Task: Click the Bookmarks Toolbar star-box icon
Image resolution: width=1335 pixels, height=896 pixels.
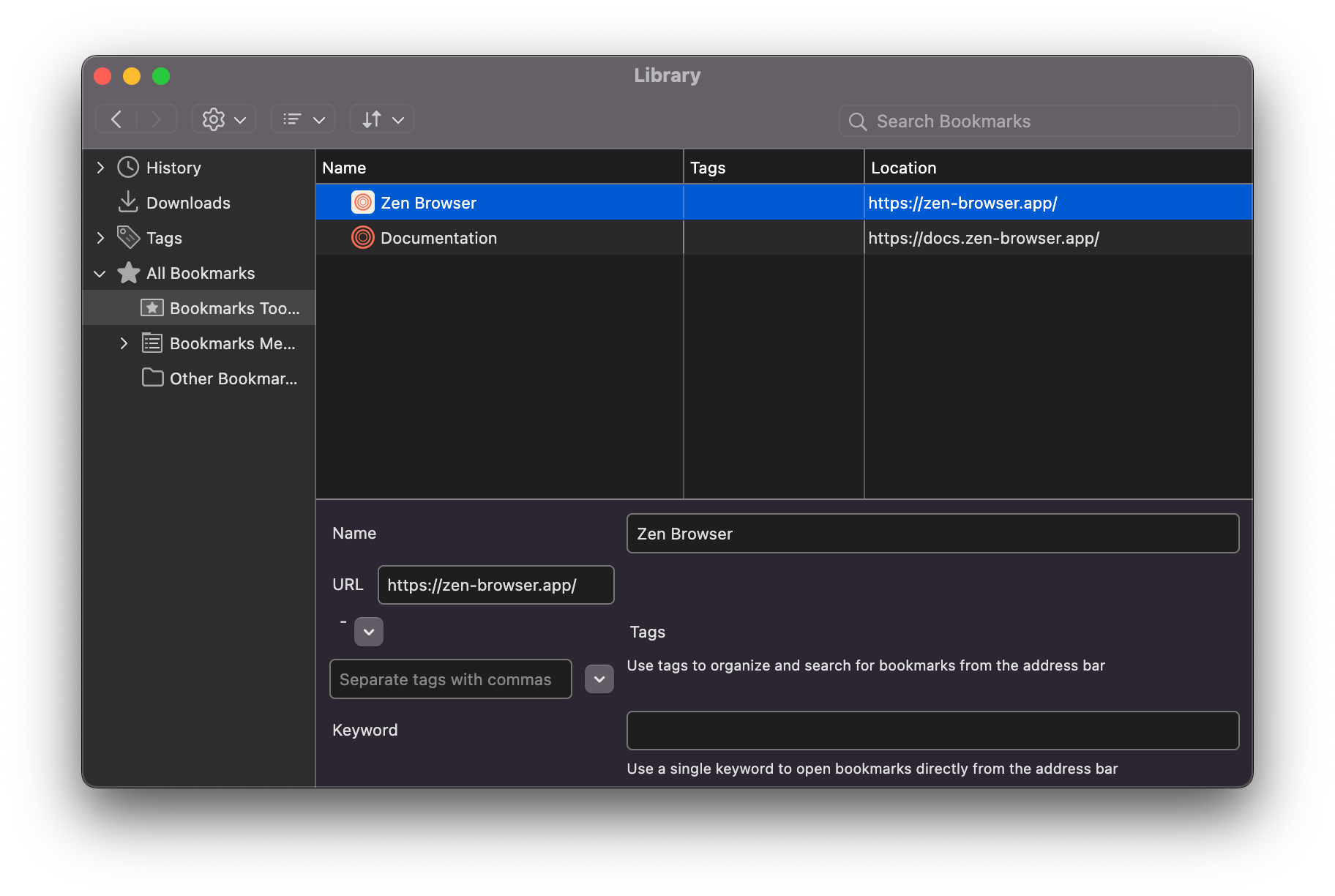Action: (152, 307)
